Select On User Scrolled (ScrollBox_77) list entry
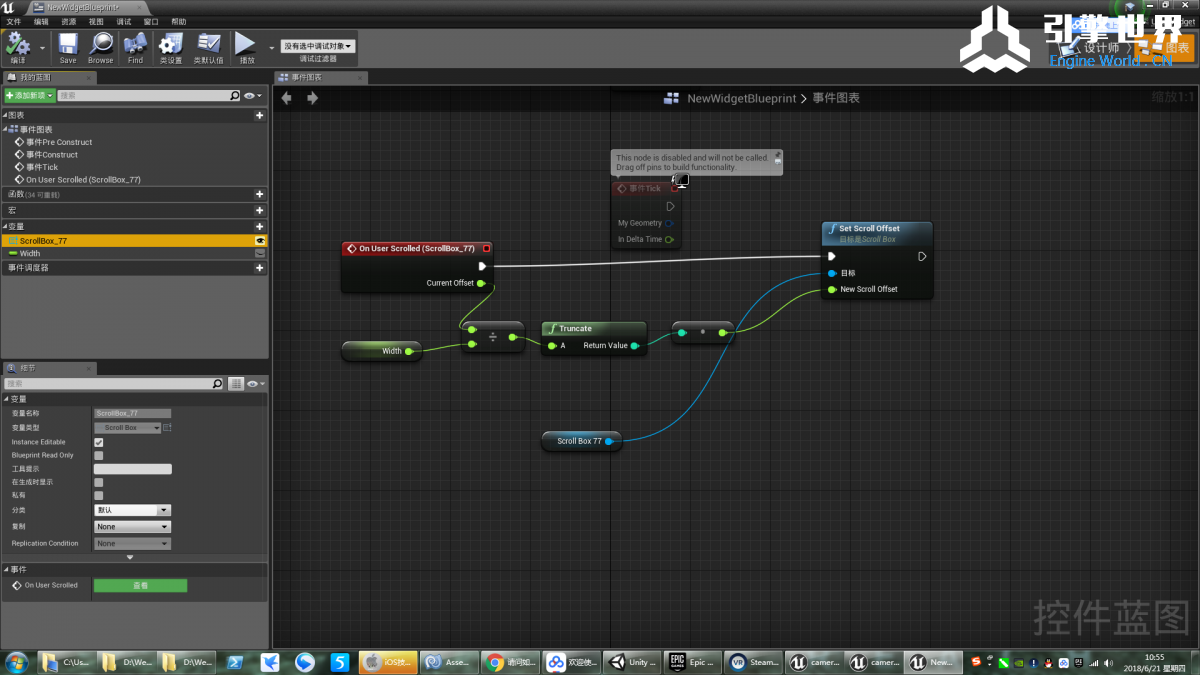This screenshot has height=675, width=1200. tap(83, 180)
